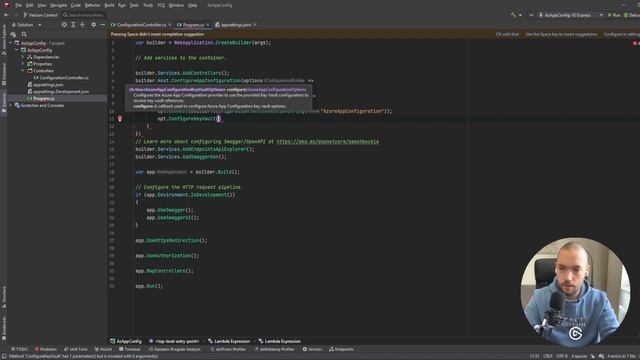Hide the Solution panel with minus icon

point(102,25)
